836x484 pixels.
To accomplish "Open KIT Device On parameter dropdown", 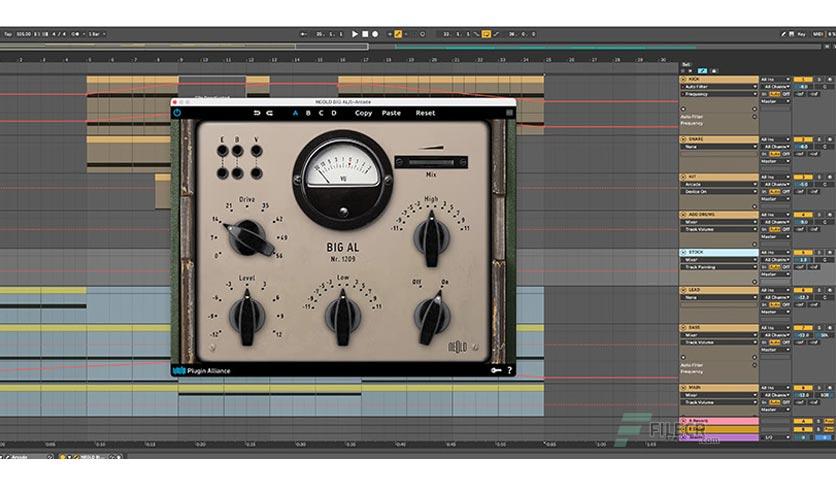I will (x=719, y=191).
